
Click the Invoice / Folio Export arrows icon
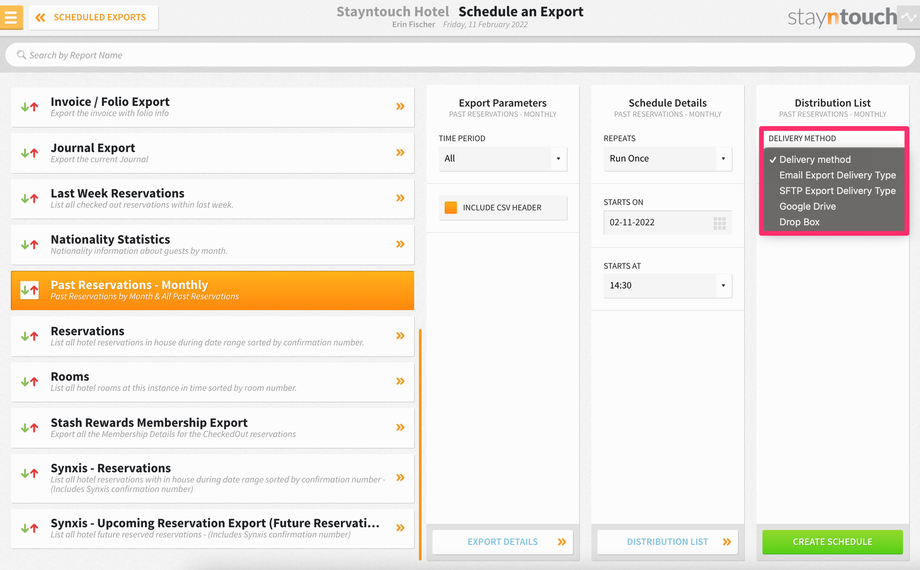pyautogui.click(x=29, y=107)
